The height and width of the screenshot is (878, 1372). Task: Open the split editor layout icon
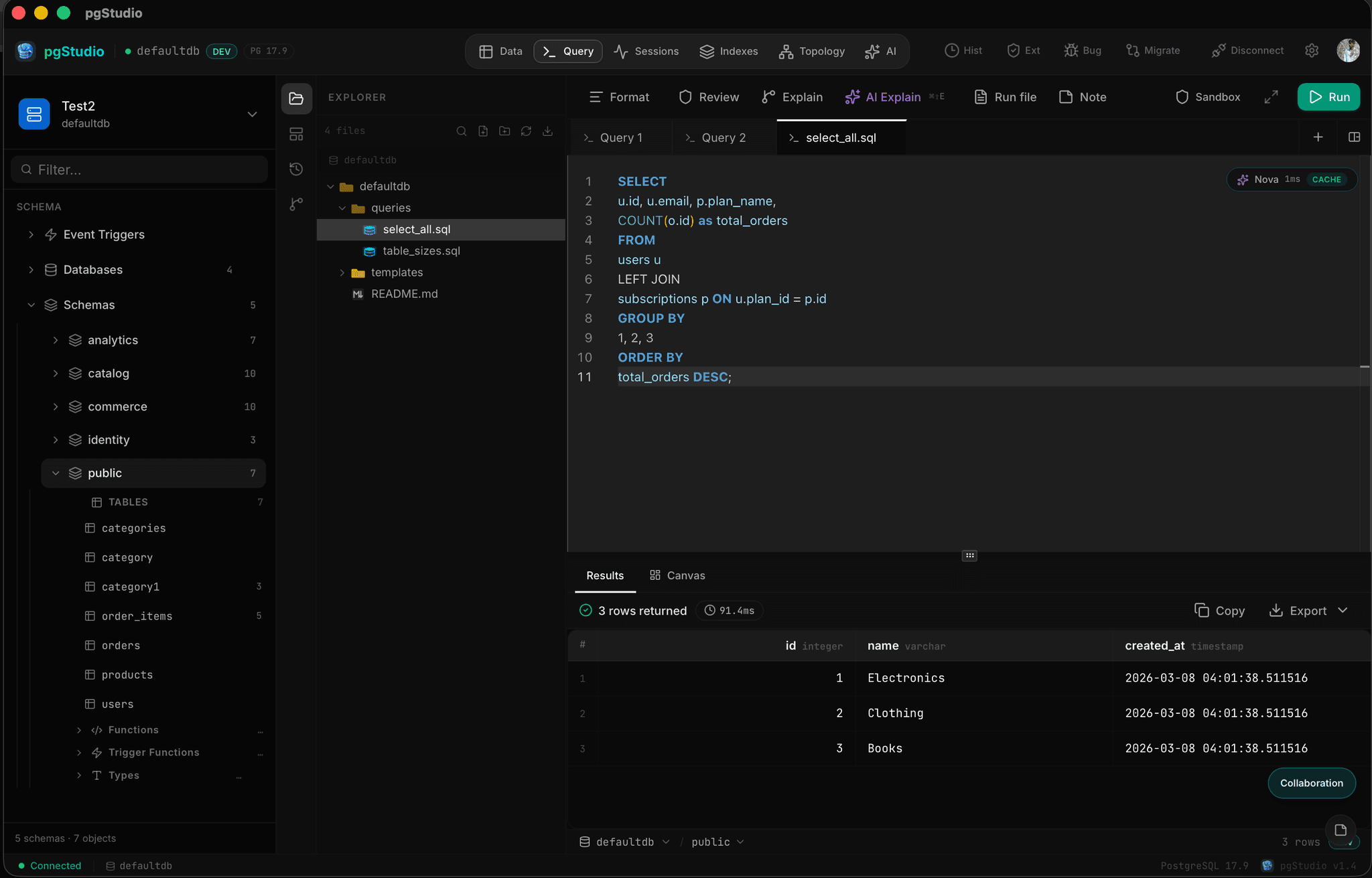pyautogui.click(x=1354, y=137)
